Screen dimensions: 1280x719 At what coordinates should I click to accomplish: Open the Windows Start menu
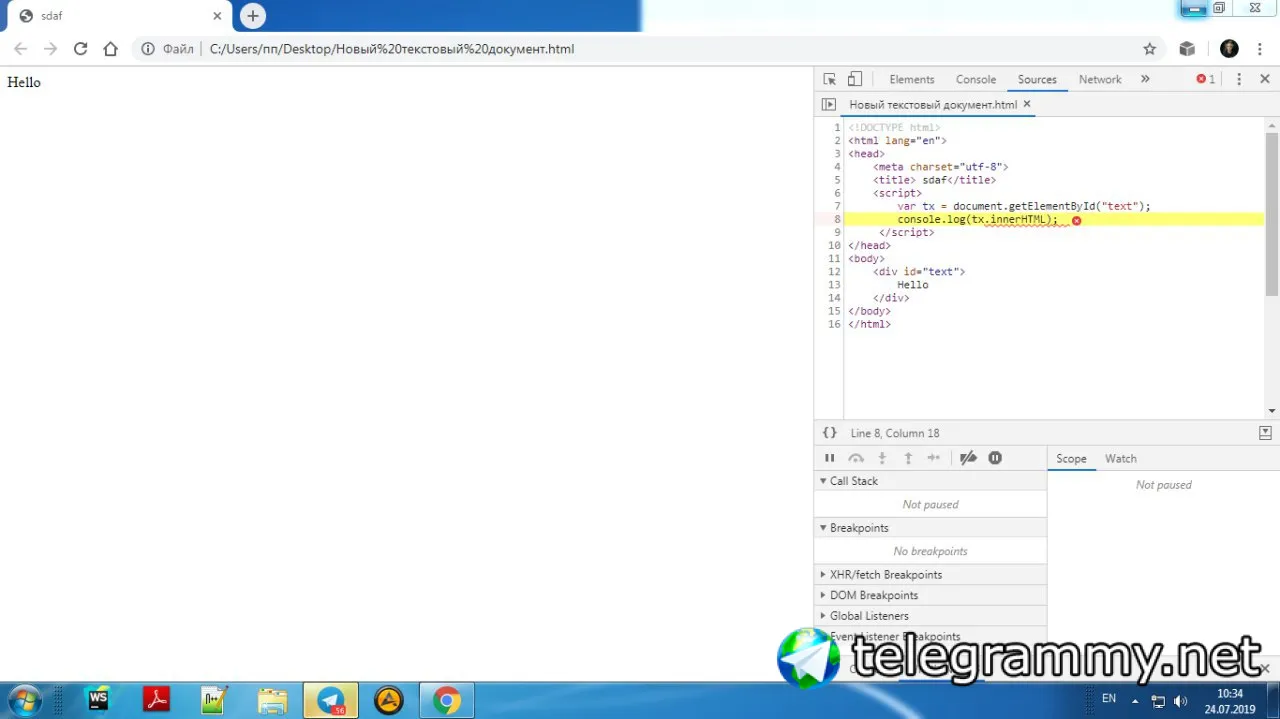pyautogui.click(x=24, y=699)
